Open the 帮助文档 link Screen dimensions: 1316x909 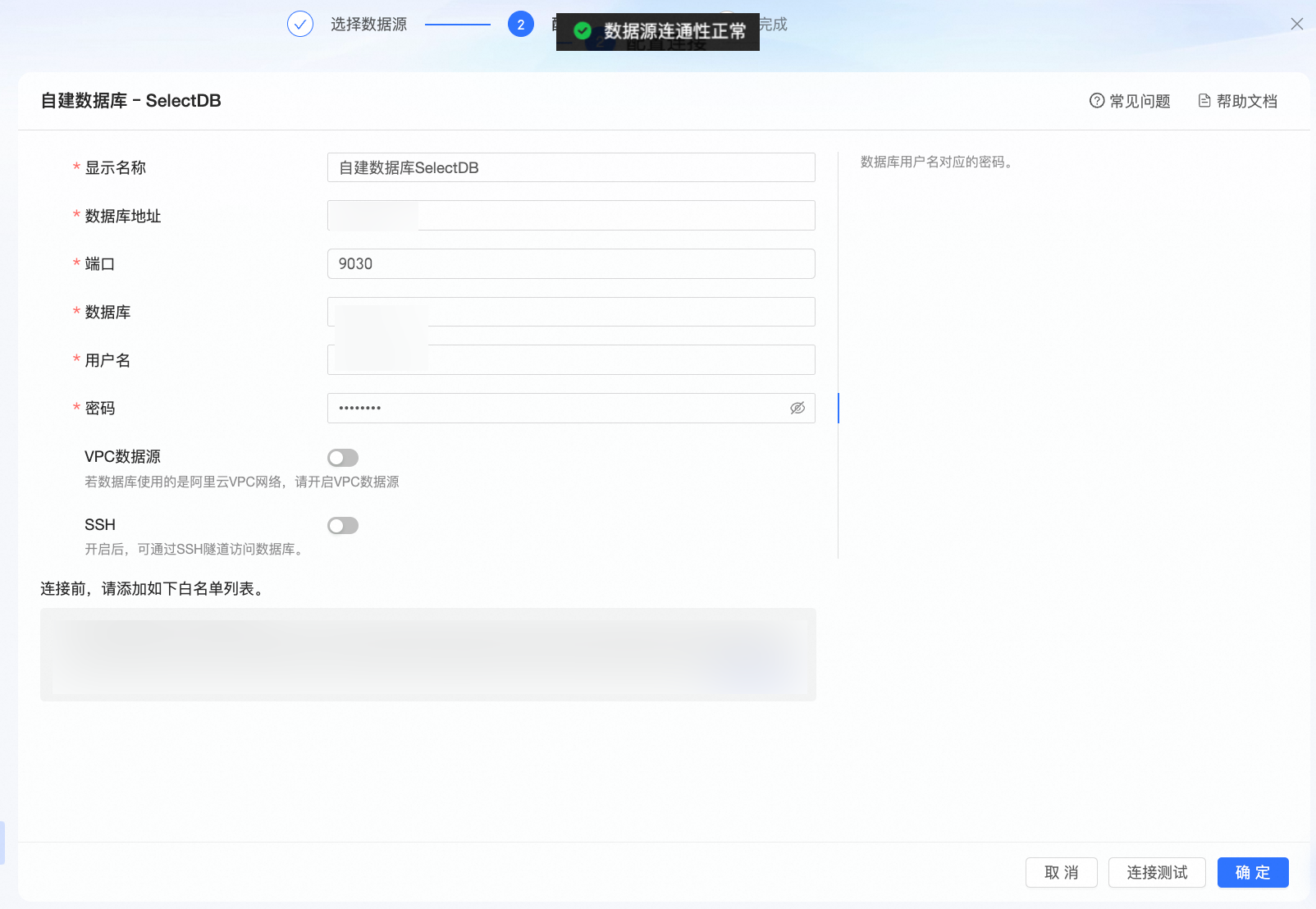tap(1238, 101)
